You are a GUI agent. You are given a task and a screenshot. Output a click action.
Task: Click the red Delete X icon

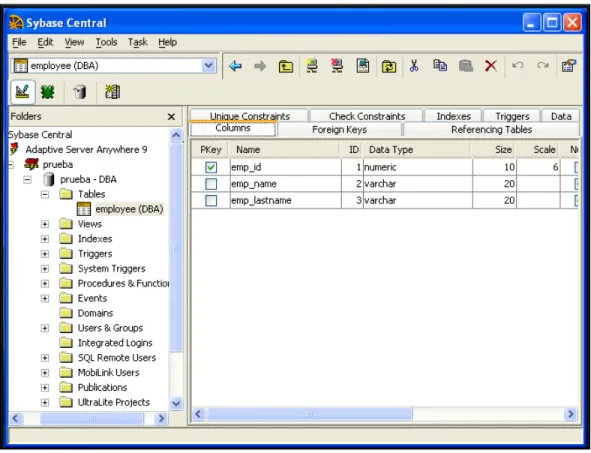tap(491, 66)
